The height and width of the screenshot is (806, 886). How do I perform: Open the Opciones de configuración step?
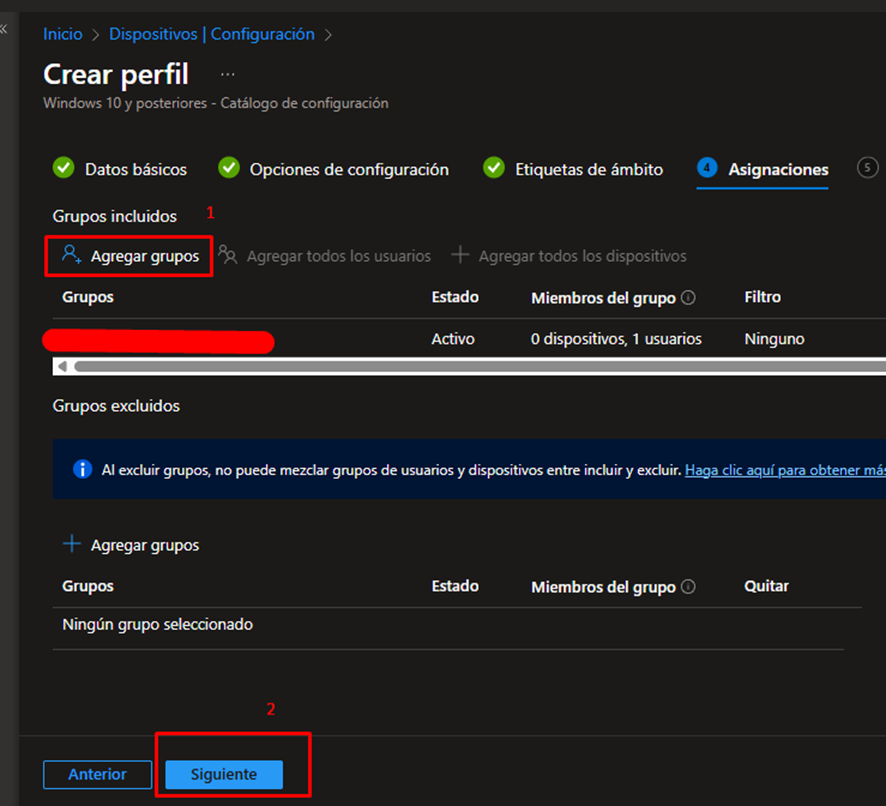(334, 169)
